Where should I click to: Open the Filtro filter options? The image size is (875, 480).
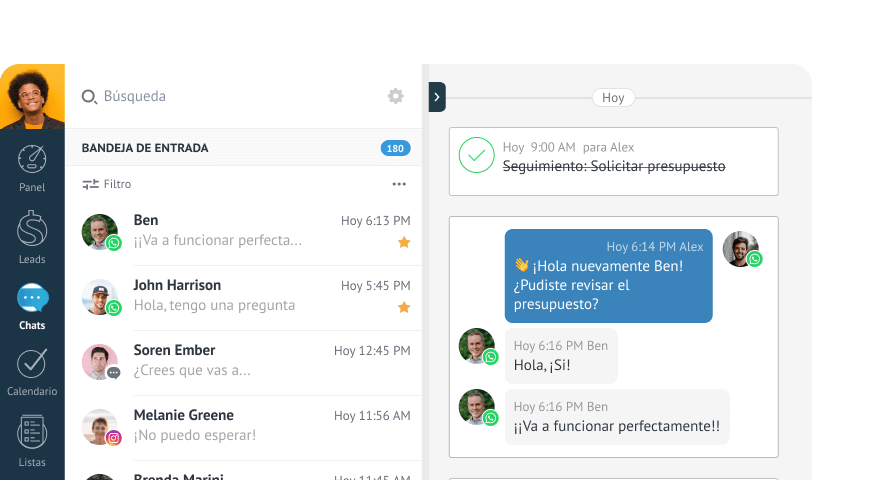pyautogui.click(x=107, y=184)
